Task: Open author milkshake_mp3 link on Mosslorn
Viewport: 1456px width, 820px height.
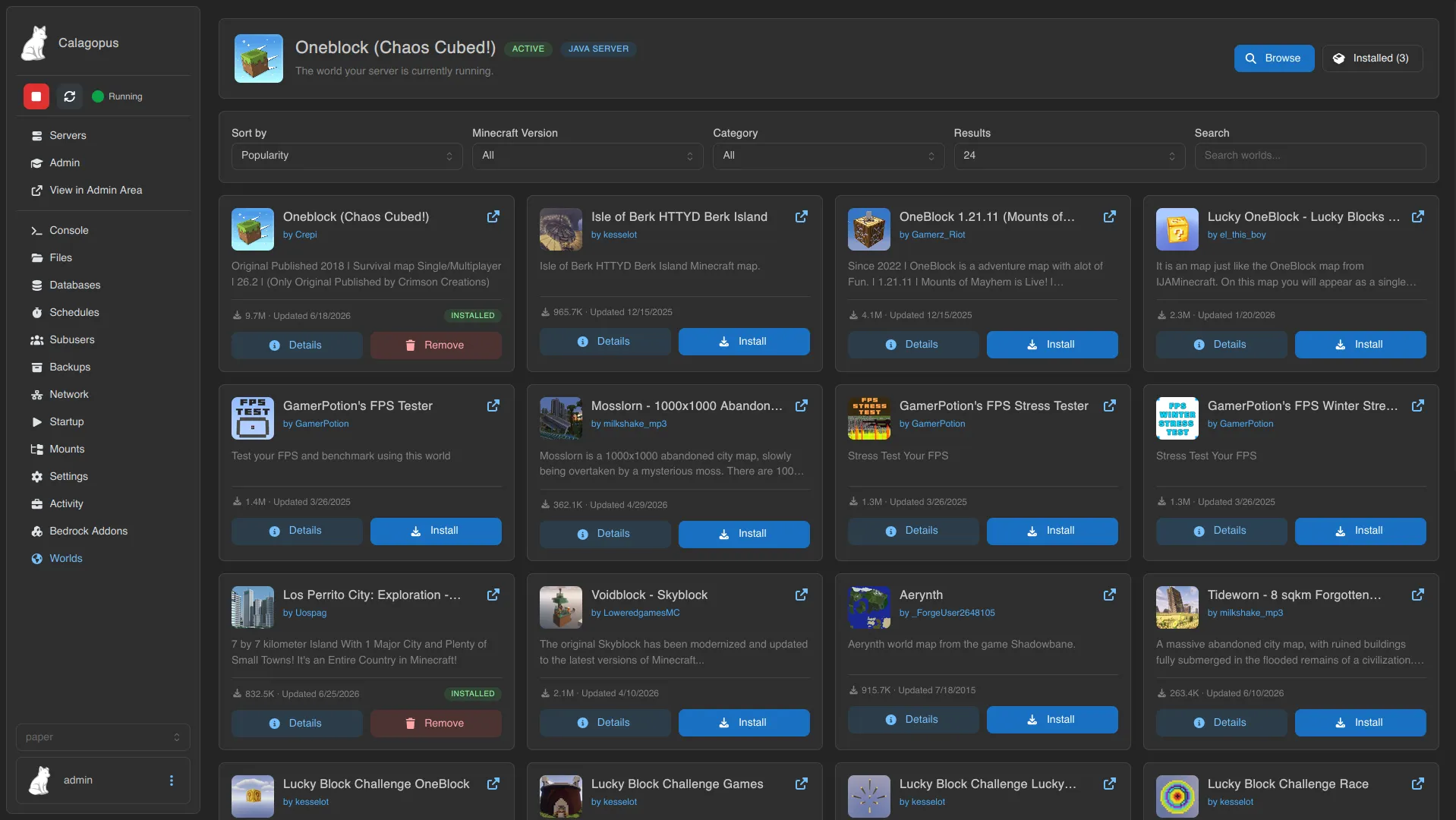Action: 629,424
